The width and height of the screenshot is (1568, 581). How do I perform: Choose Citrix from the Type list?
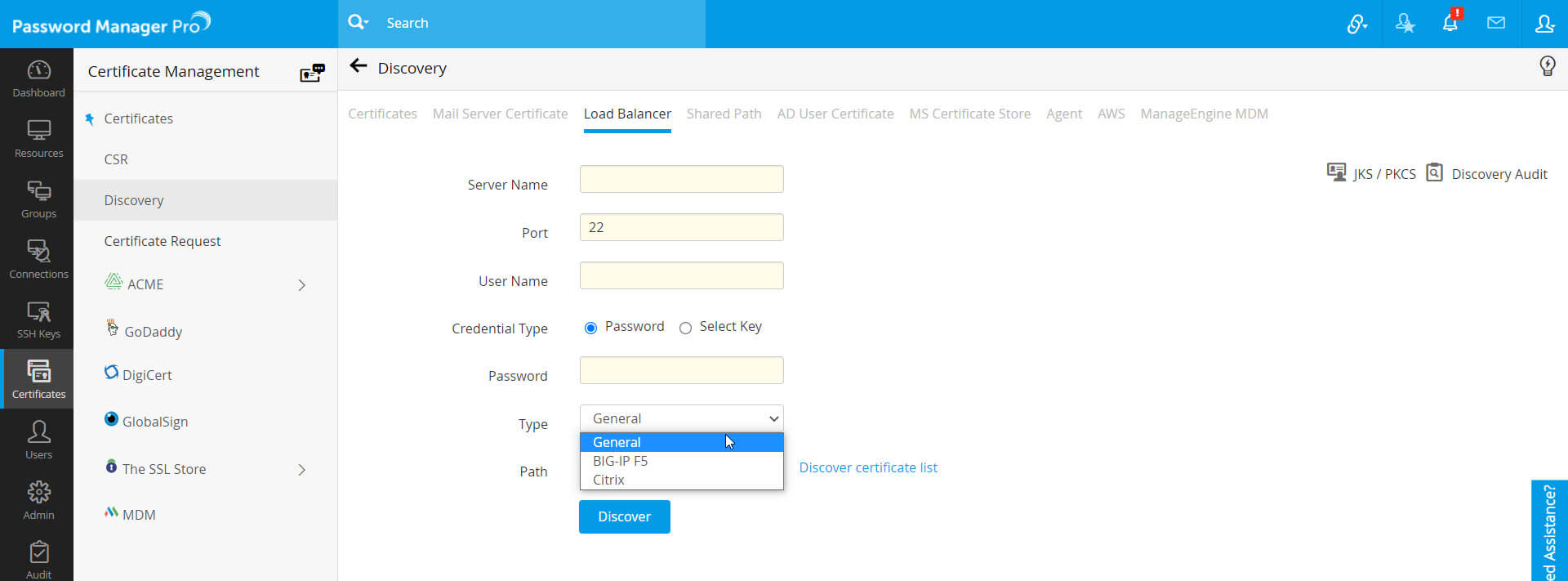click(x=681, y=480)
